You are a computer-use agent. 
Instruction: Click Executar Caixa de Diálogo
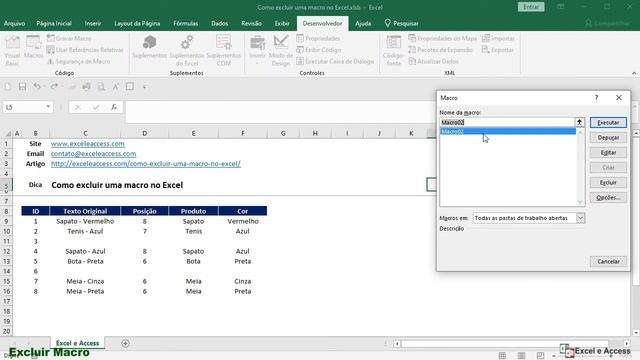[x=335, y=61]
